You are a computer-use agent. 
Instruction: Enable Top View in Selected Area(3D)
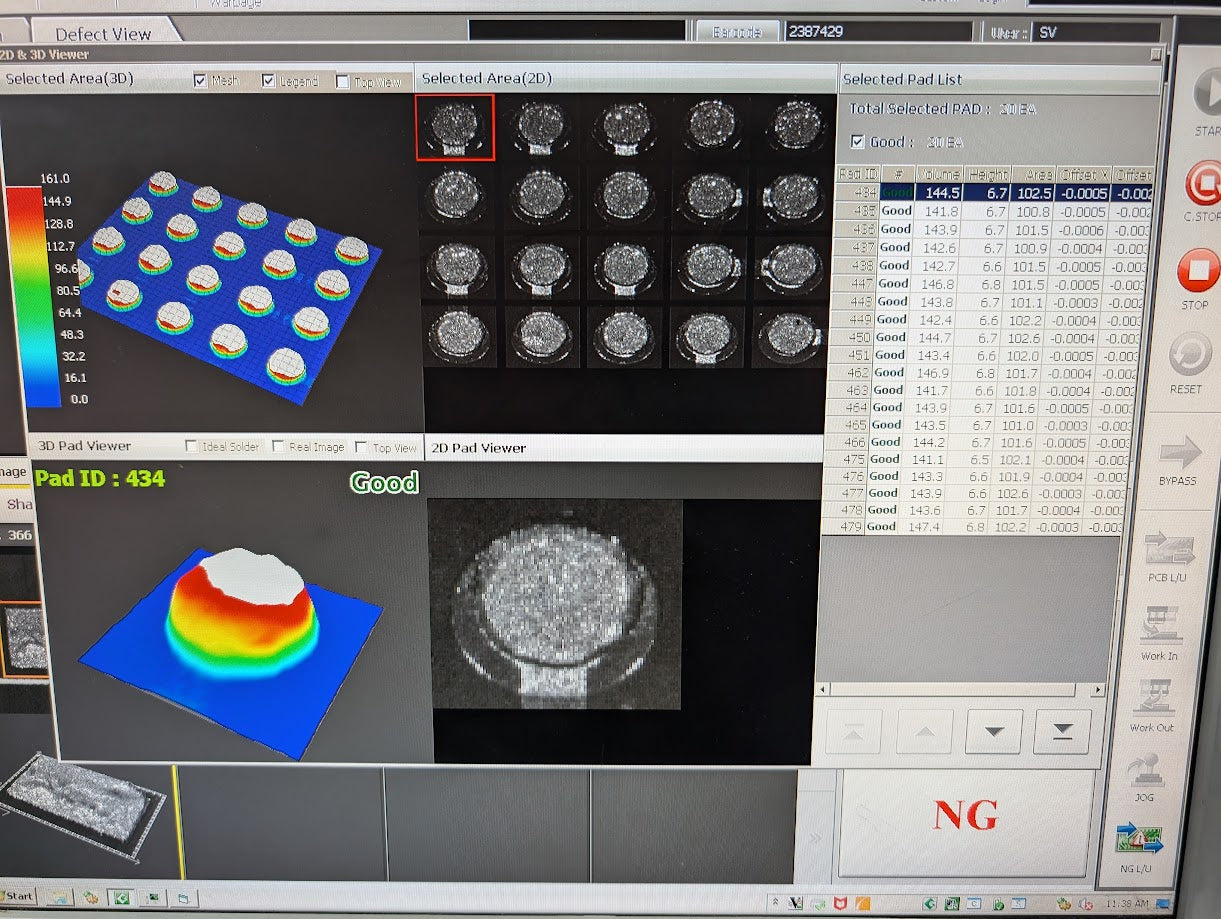pos(343,82)
